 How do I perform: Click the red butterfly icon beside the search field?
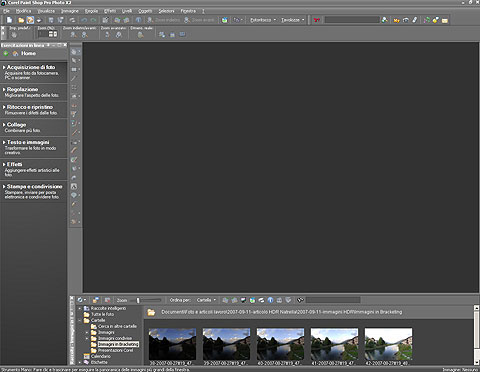pos(316,20)
